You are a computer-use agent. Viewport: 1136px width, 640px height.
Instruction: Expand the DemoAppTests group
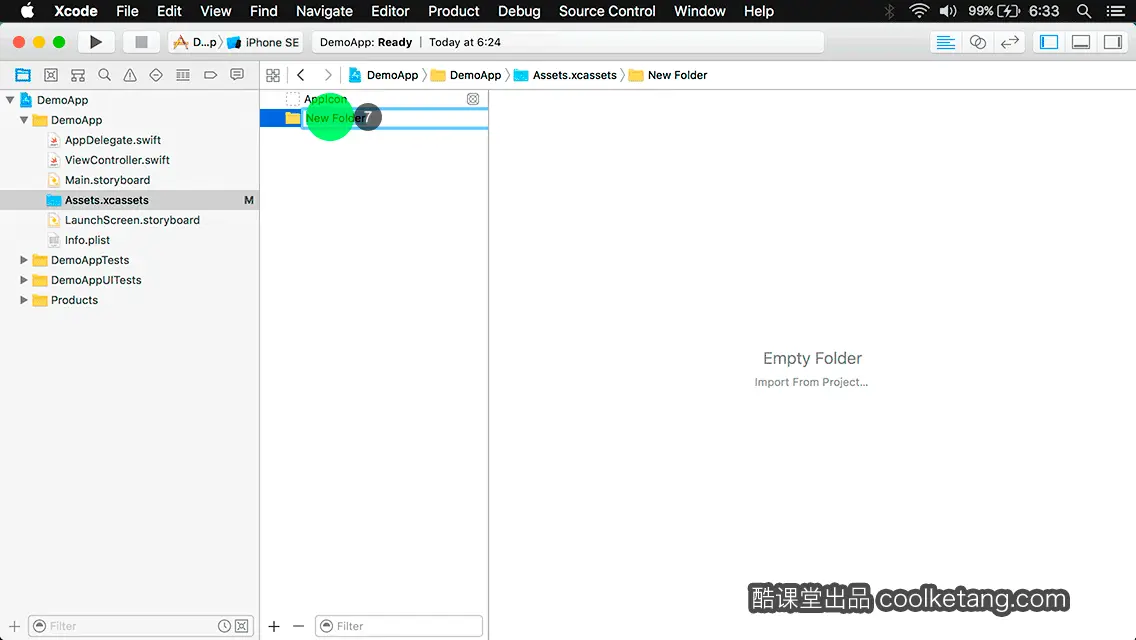(24, 260)
